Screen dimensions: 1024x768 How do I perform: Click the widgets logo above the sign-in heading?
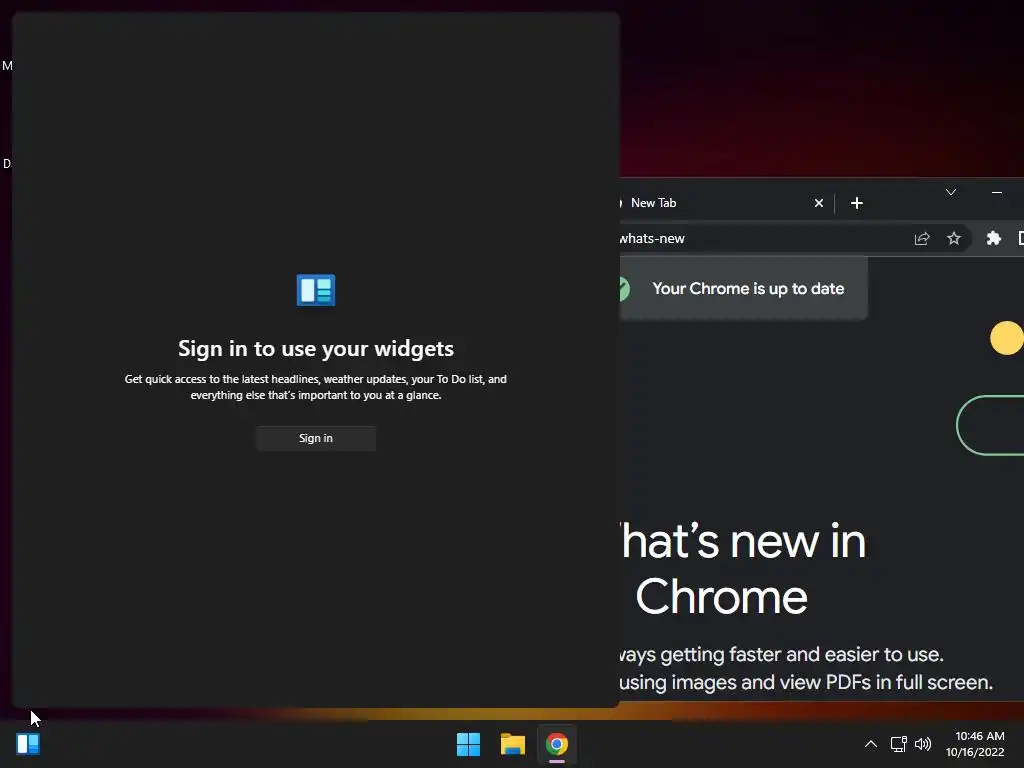click(x=316, y=290)
